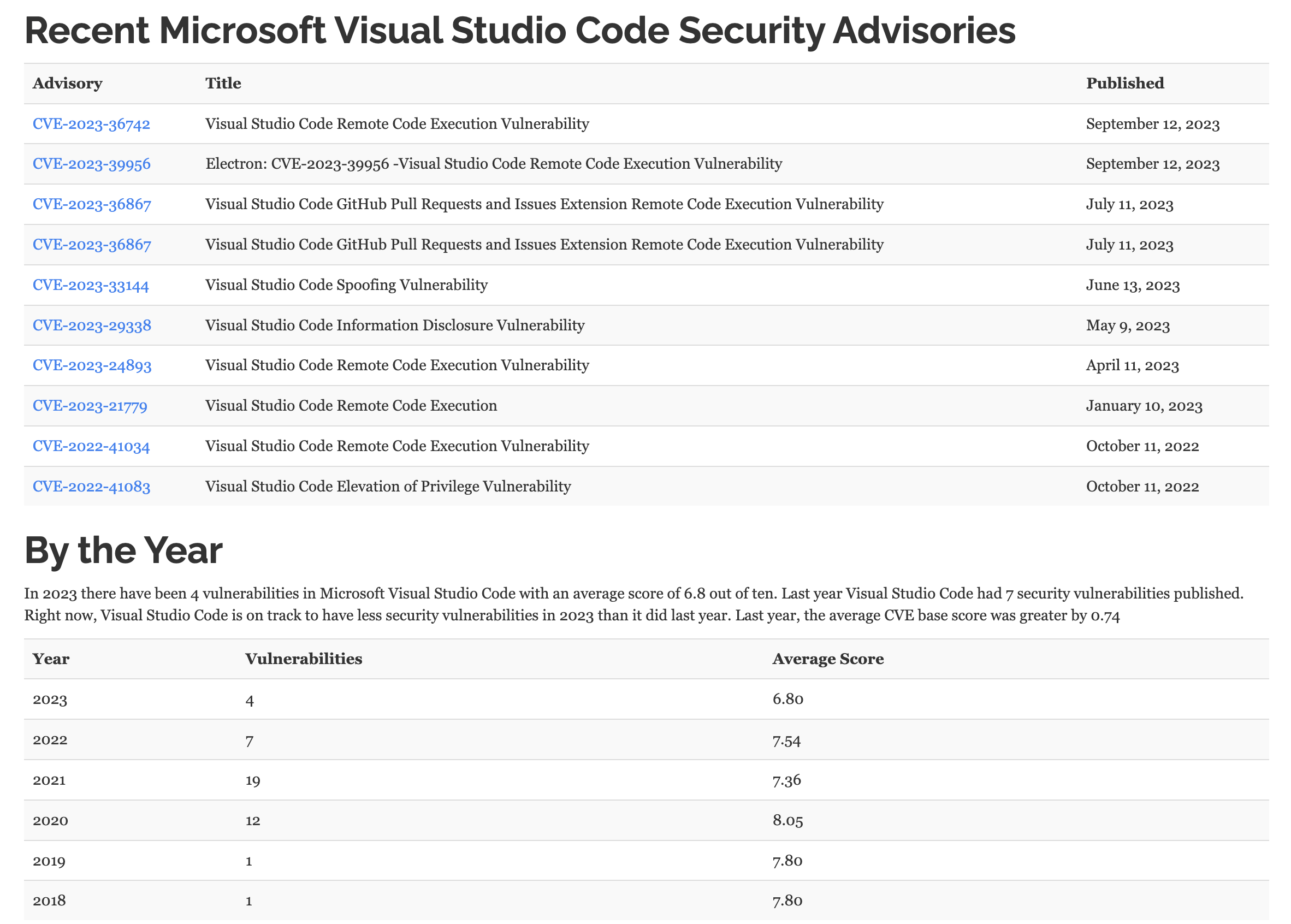
Task: Click the 'Title' column header
Action: pos(223,84)
